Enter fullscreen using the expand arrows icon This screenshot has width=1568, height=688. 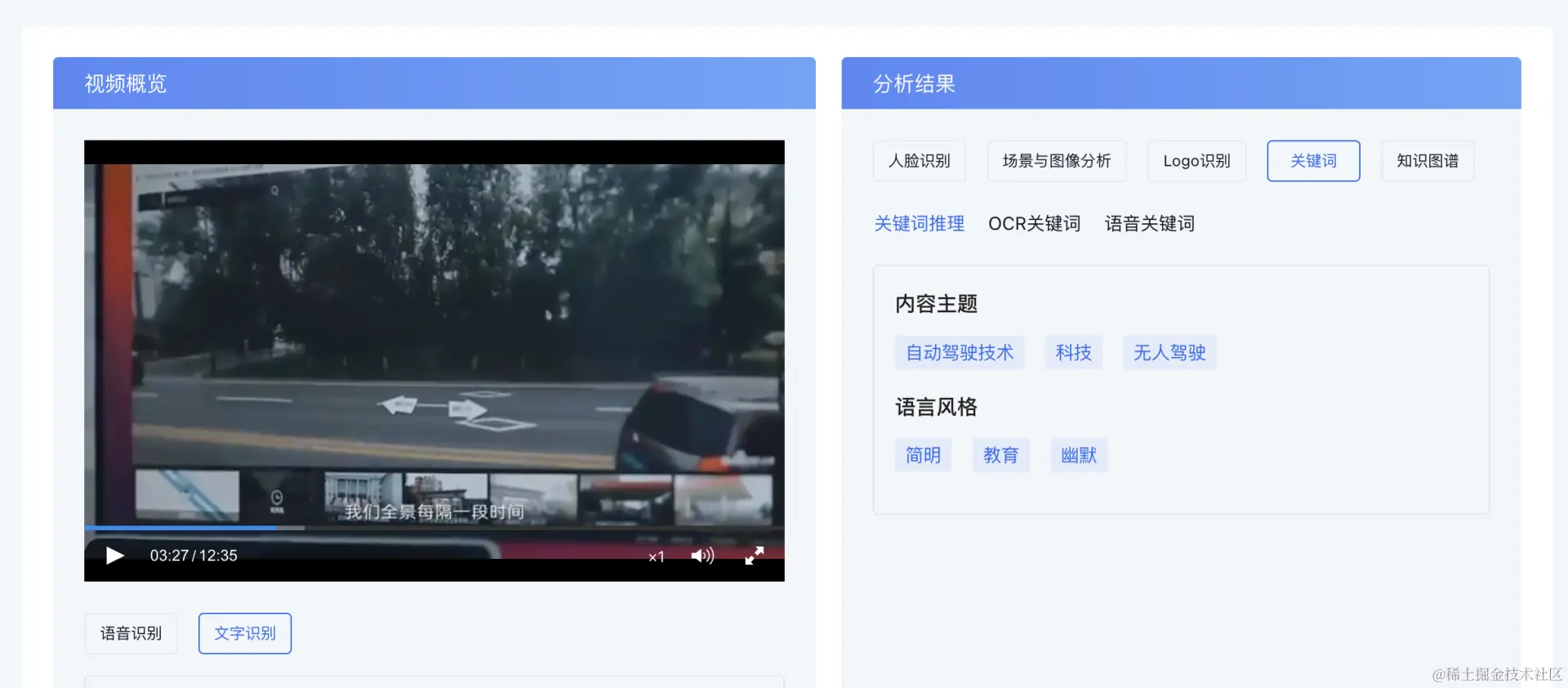click(755, 556)
